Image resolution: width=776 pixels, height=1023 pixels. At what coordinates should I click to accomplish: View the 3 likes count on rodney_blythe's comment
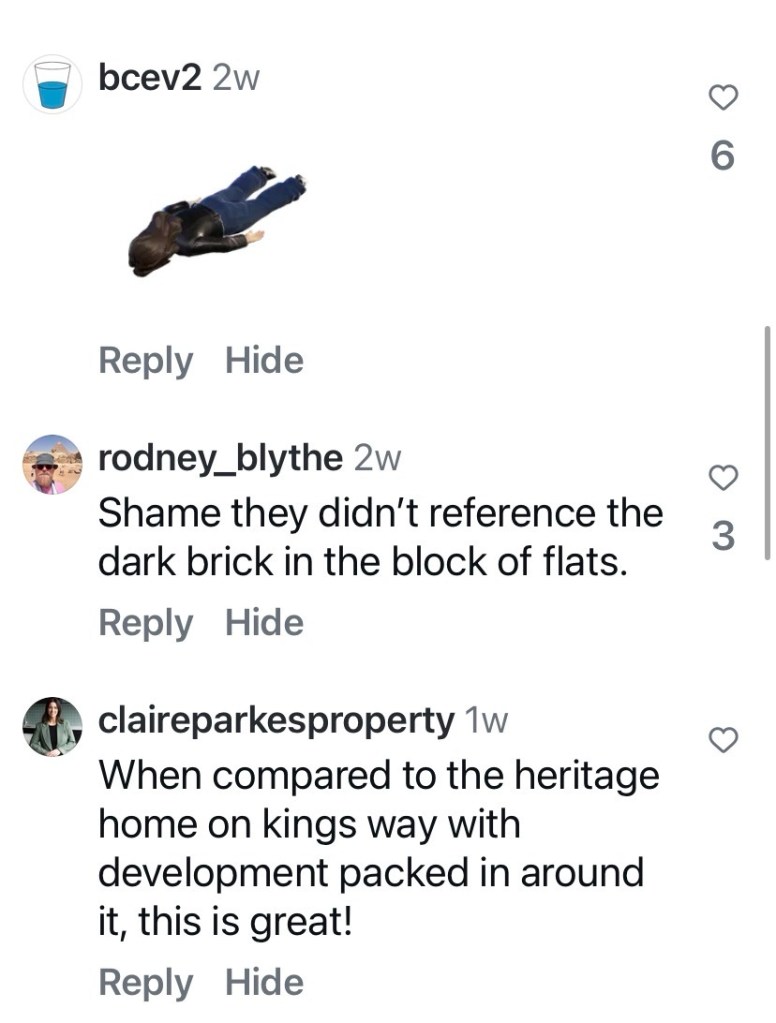click(x=722, y=536)
